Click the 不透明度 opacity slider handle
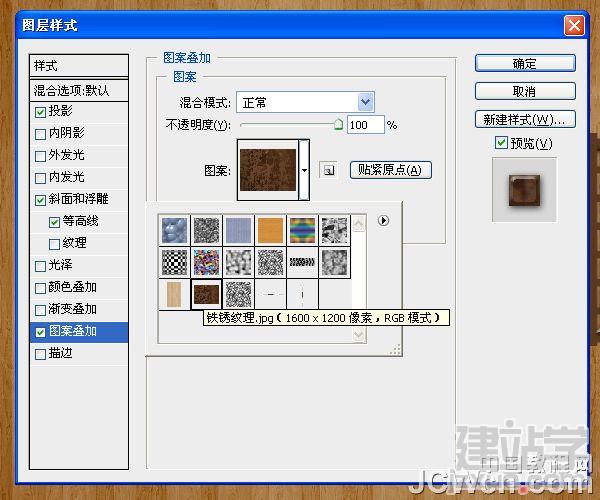The image size is (600, 500). (x=338, y=124)
